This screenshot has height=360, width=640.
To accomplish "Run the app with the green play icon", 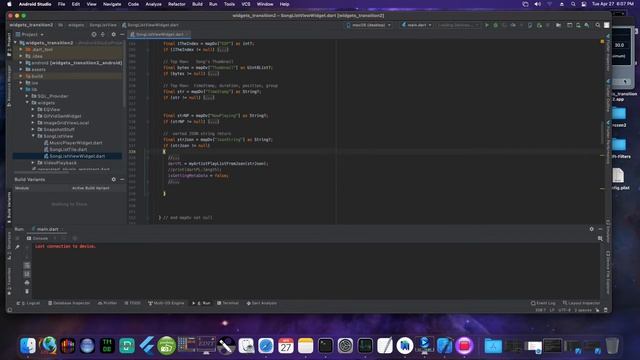I will pyautogui.click(x=487, y=25).
